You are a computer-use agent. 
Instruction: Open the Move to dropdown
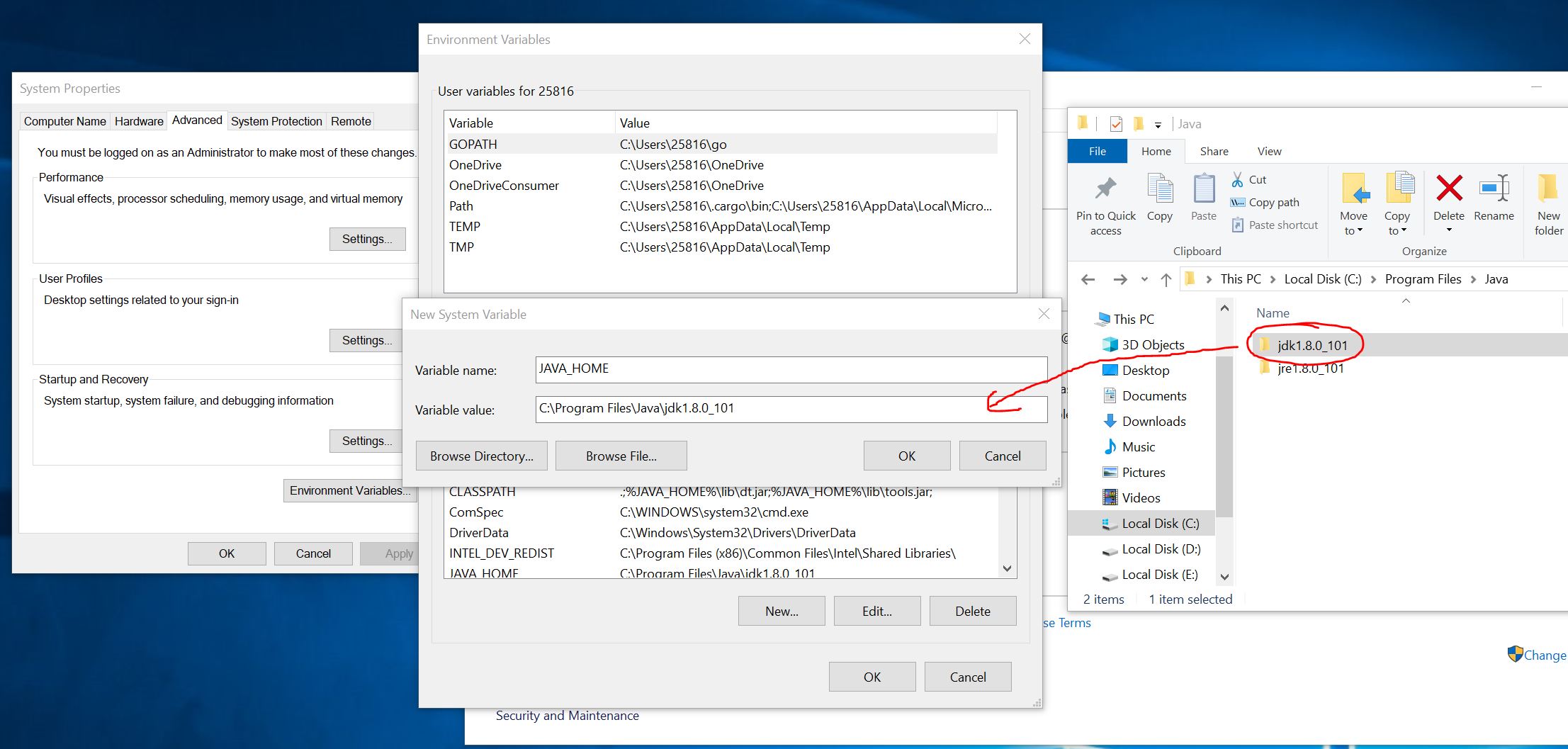(1353, 223)
